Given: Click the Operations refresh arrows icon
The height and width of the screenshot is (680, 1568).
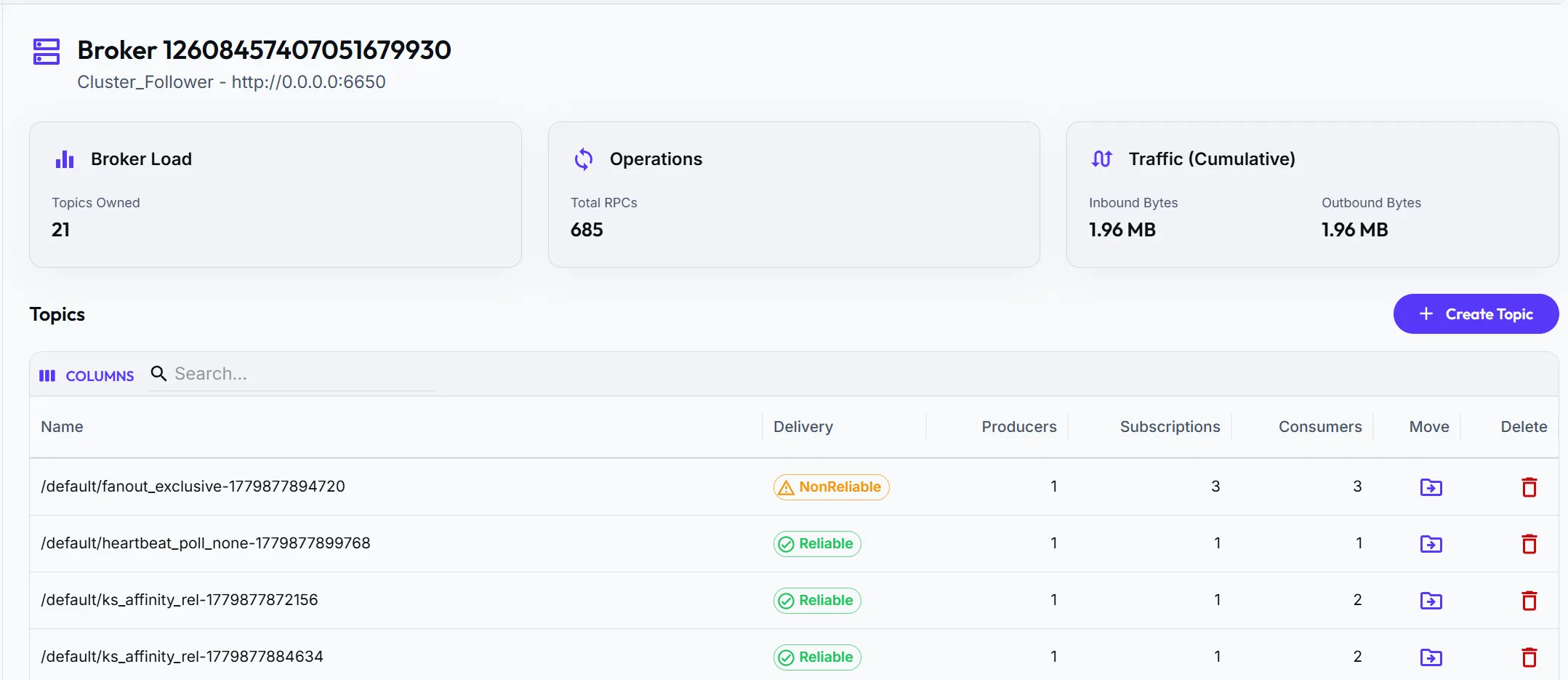Looking at the screenshot, I should click(x=584, y=159).
